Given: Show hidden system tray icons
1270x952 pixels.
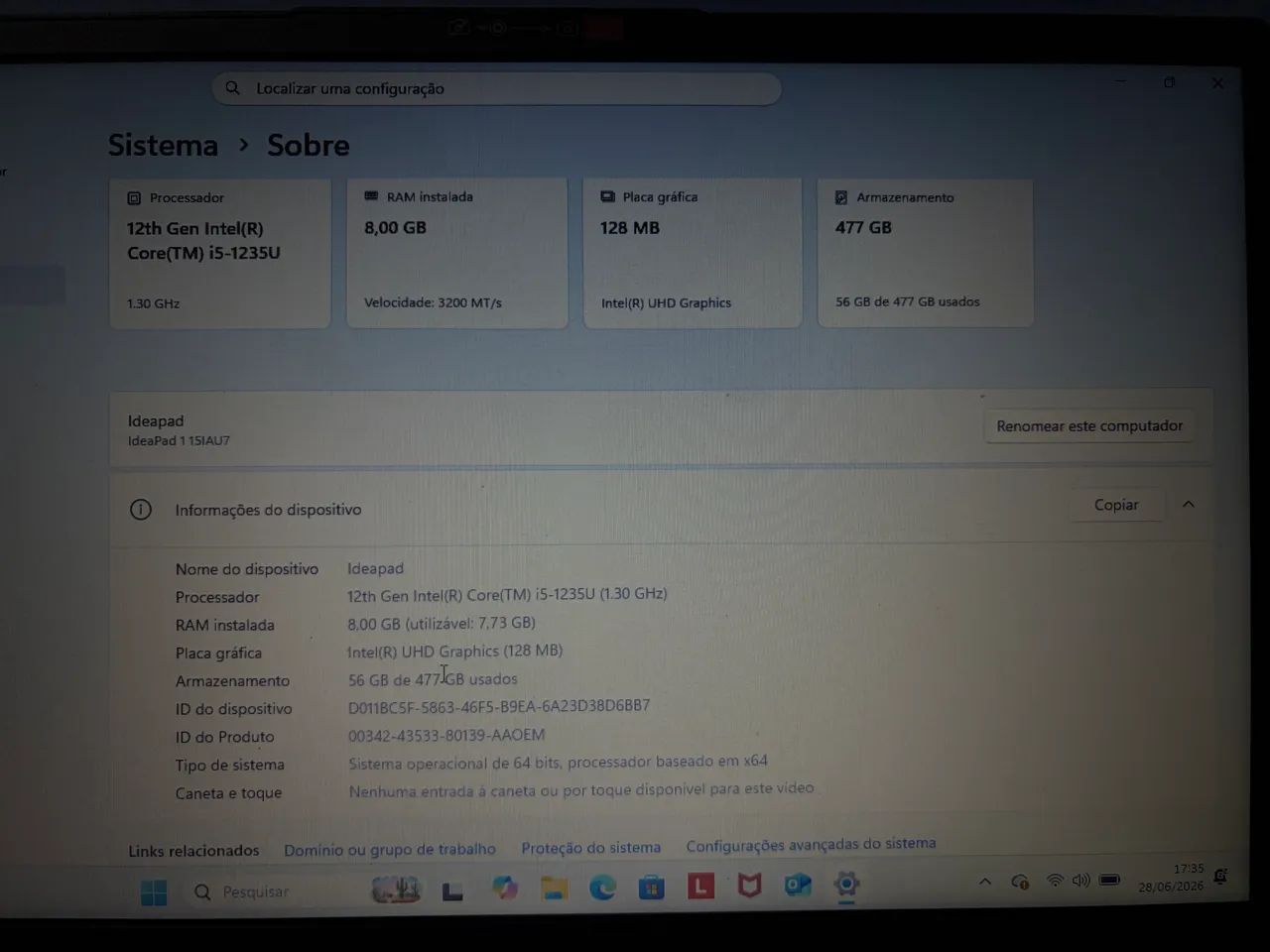Looking at the screenshot, I should coord(985,882).
